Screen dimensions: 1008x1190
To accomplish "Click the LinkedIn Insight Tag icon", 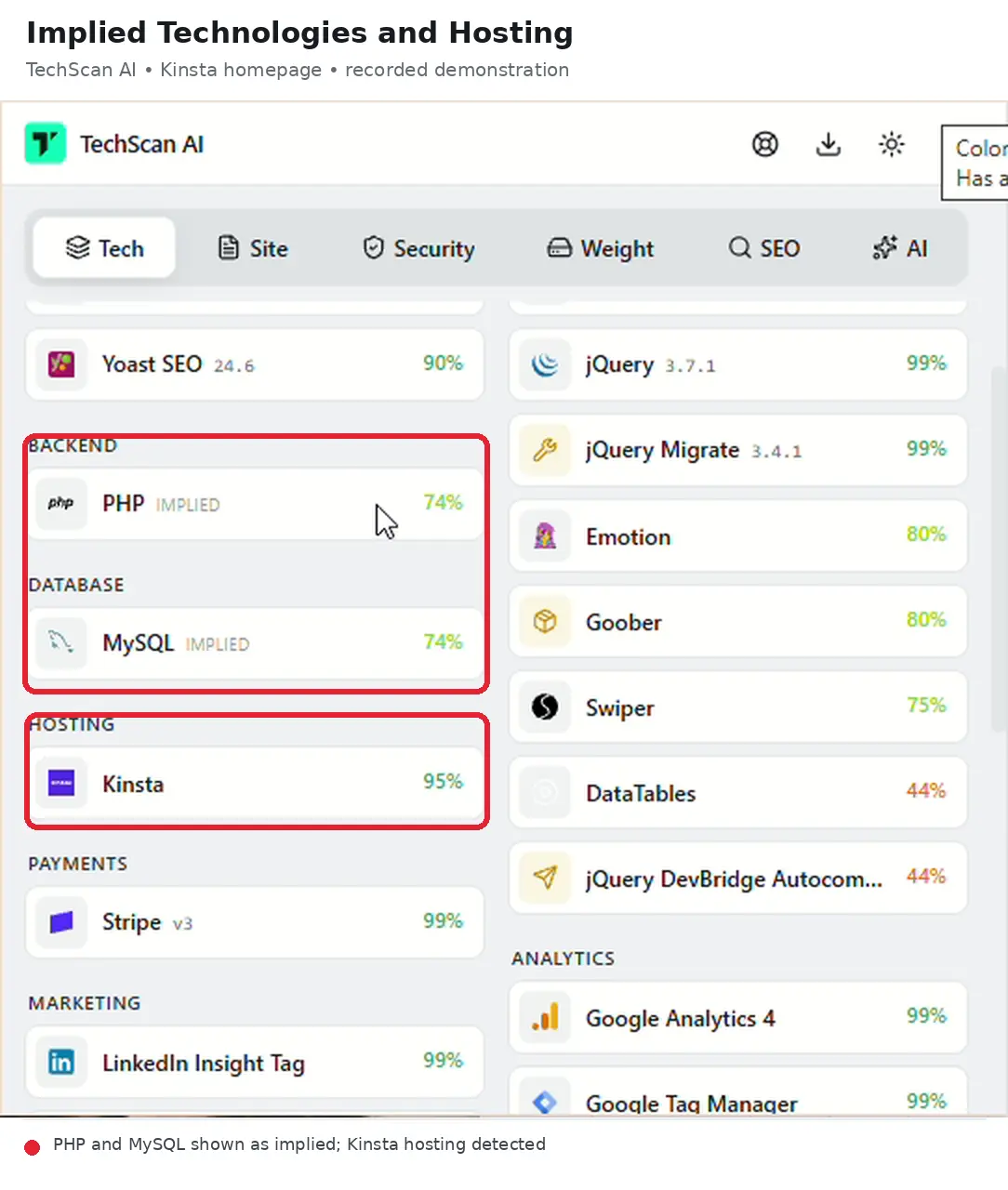I will 61,1062.
